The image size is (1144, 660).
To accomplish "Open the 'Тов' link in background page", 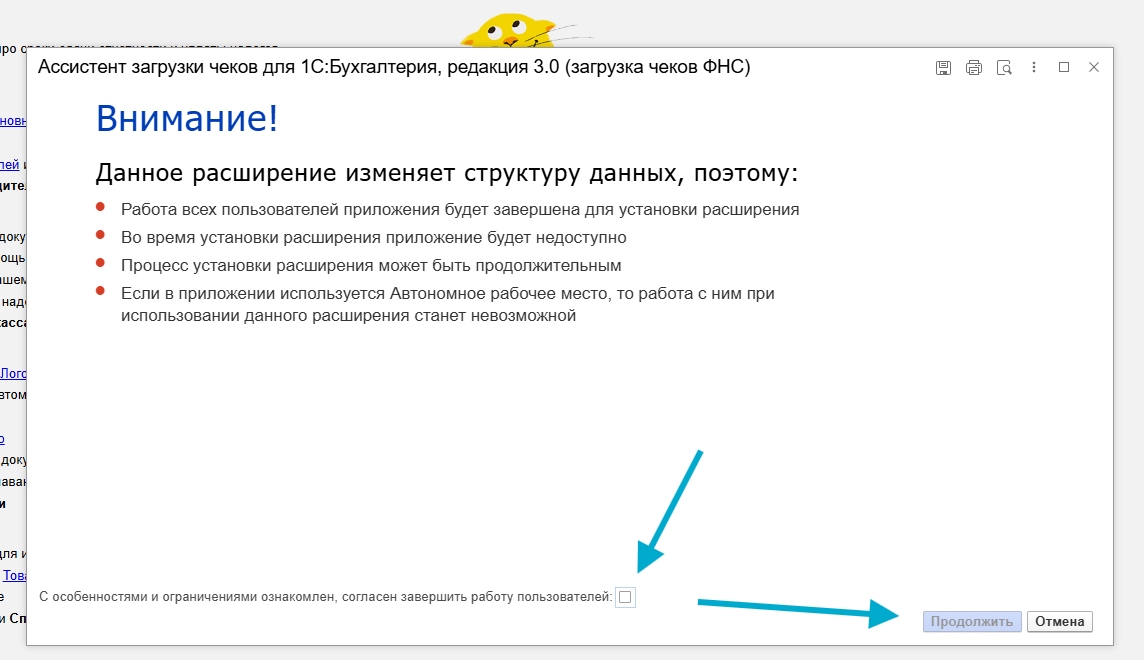I will [x=15, y=575].
